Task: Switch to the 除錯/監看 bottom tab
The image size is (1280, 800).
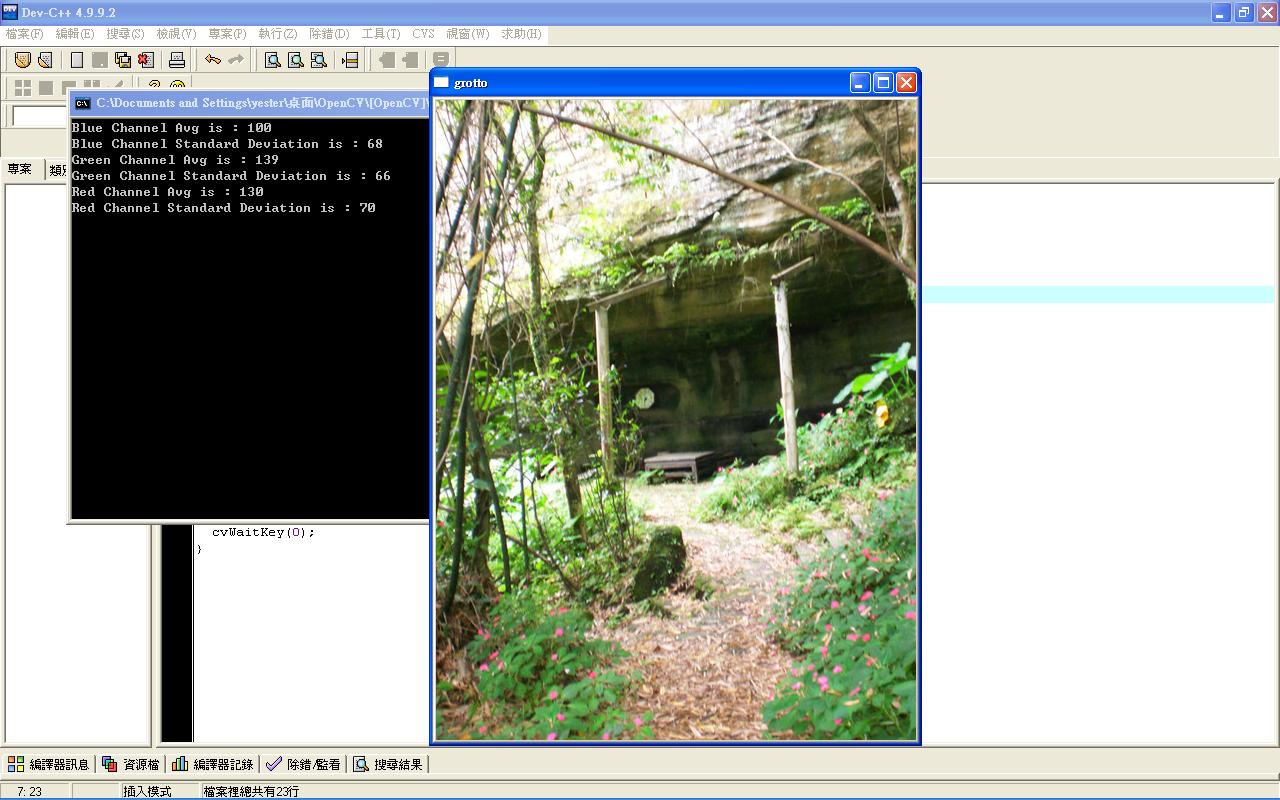Action: click(304, 764)
